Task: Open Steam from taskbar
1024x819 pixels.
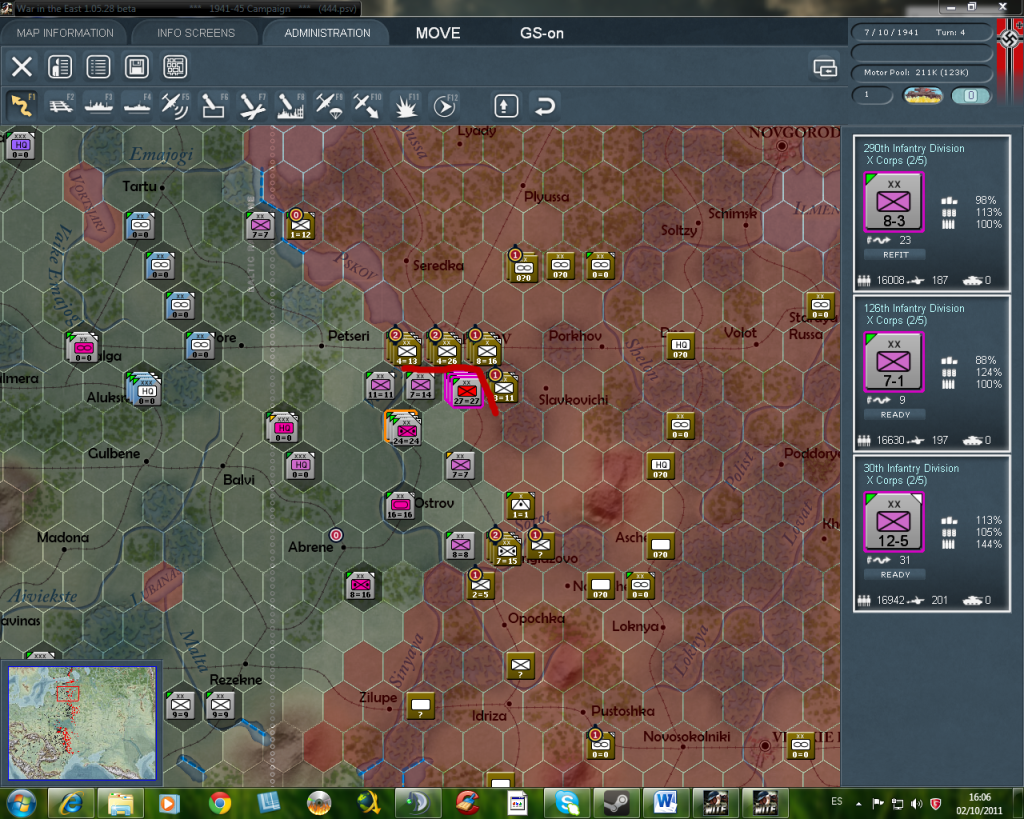Action: (x=615, y=803)
